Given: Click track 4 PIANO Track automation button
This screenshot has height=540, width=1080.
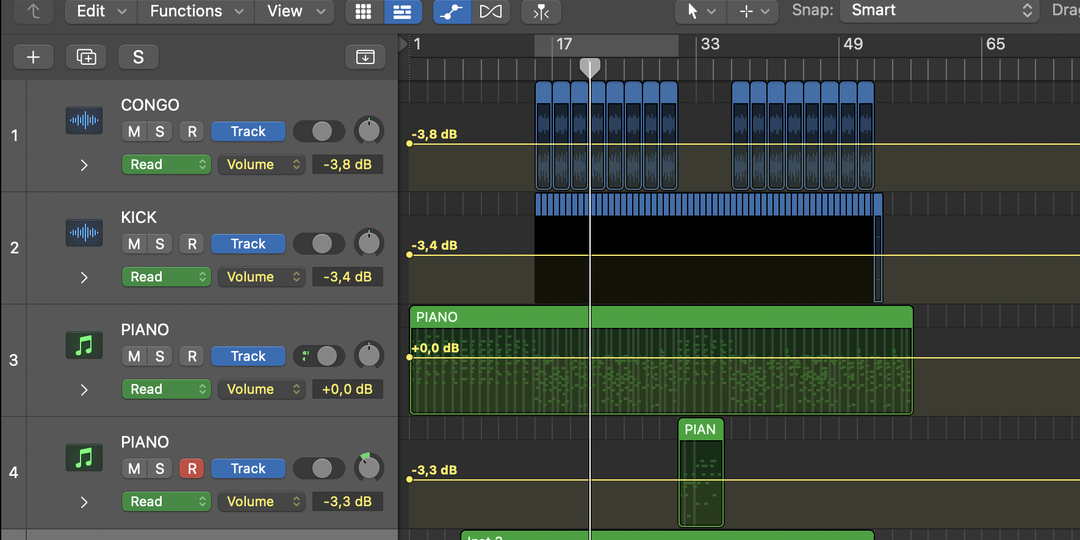Looking at the screenshot, I should click(248, 468).
